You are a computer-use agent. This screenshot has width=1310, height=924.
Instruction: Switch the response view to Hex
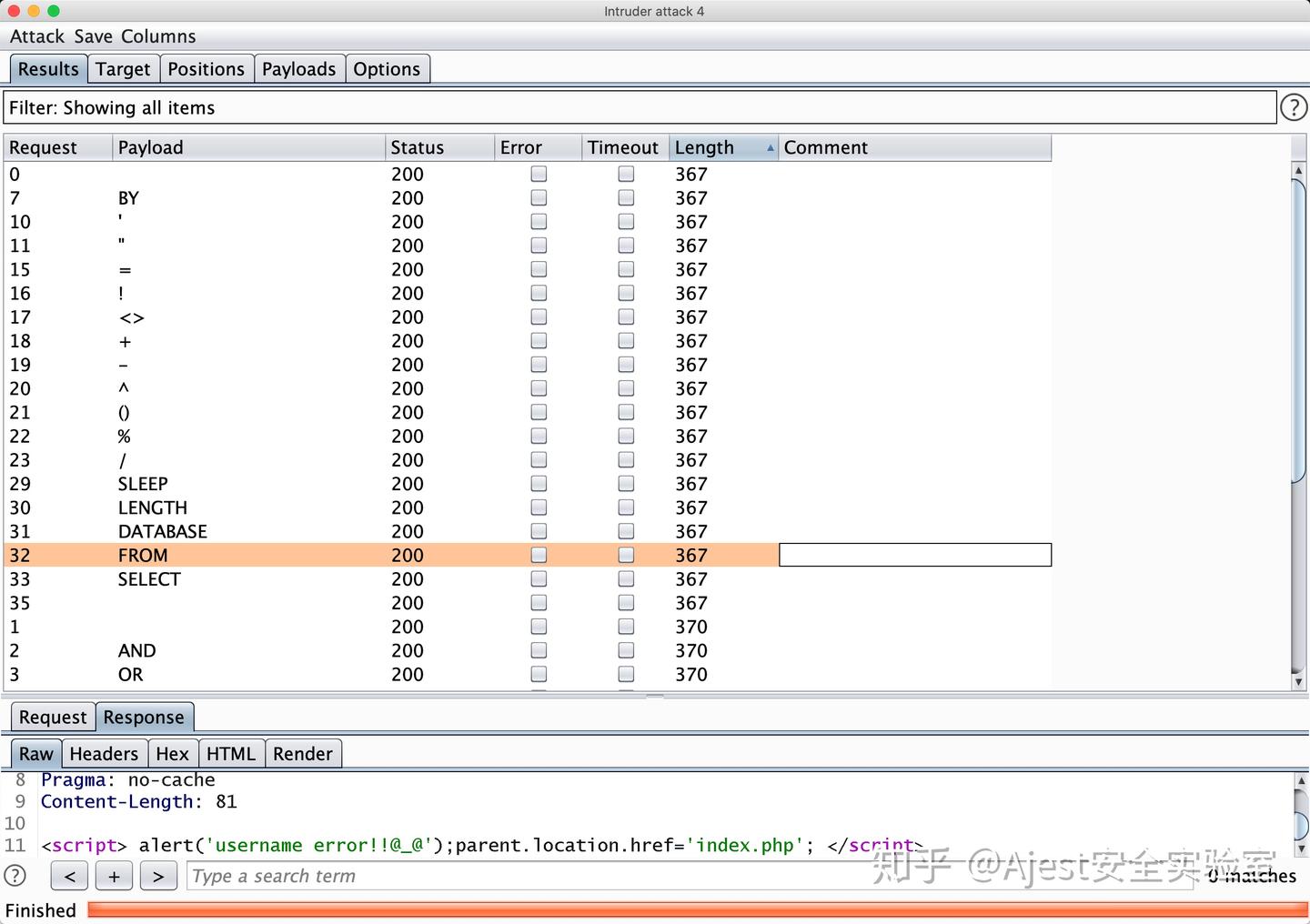tap(172, 753)
